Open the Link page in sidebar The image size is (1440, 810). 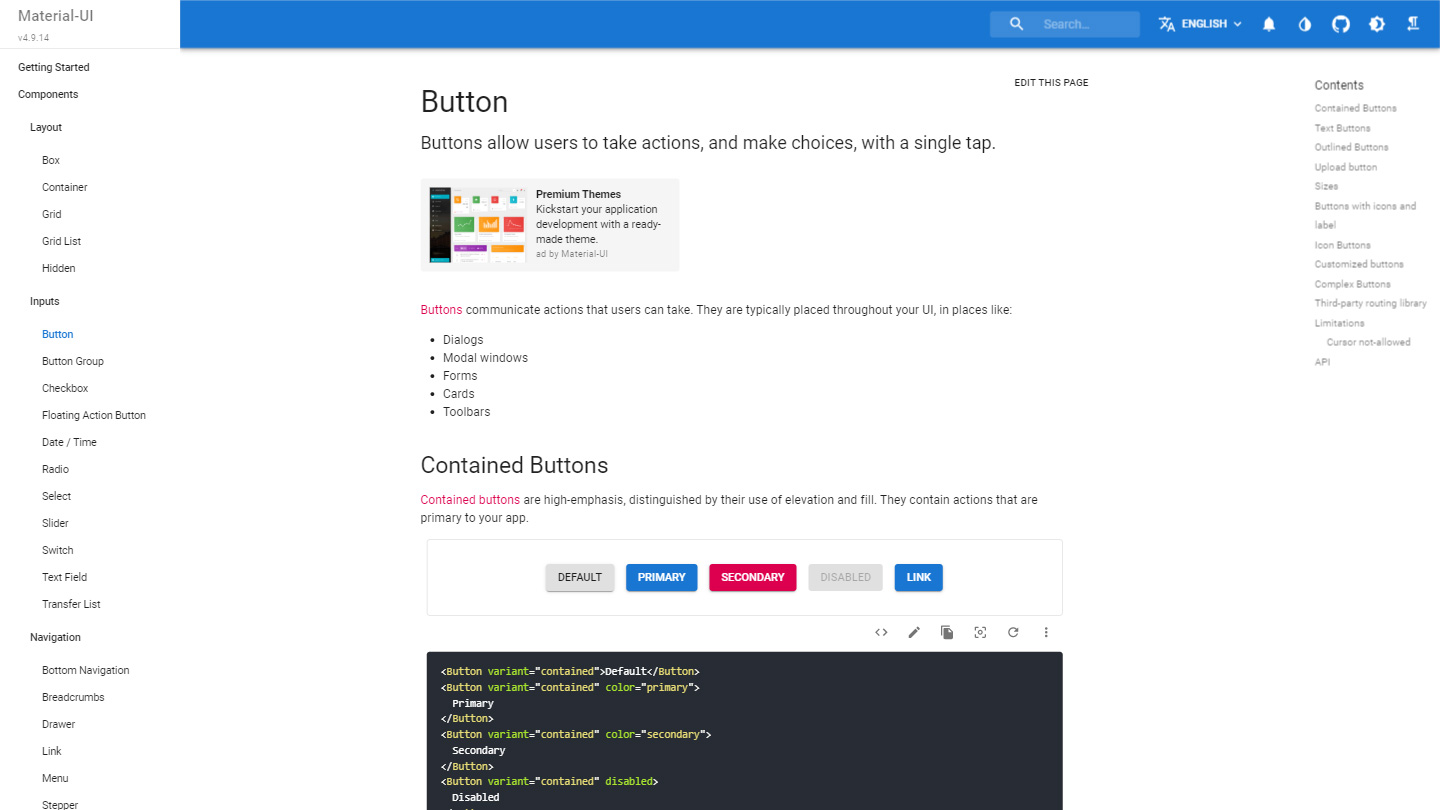(52, 751)
